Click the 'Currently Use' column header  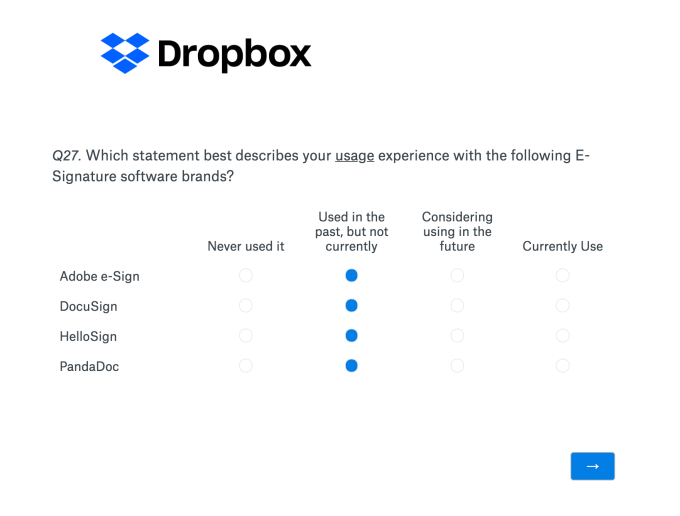(x=562, y=246)
